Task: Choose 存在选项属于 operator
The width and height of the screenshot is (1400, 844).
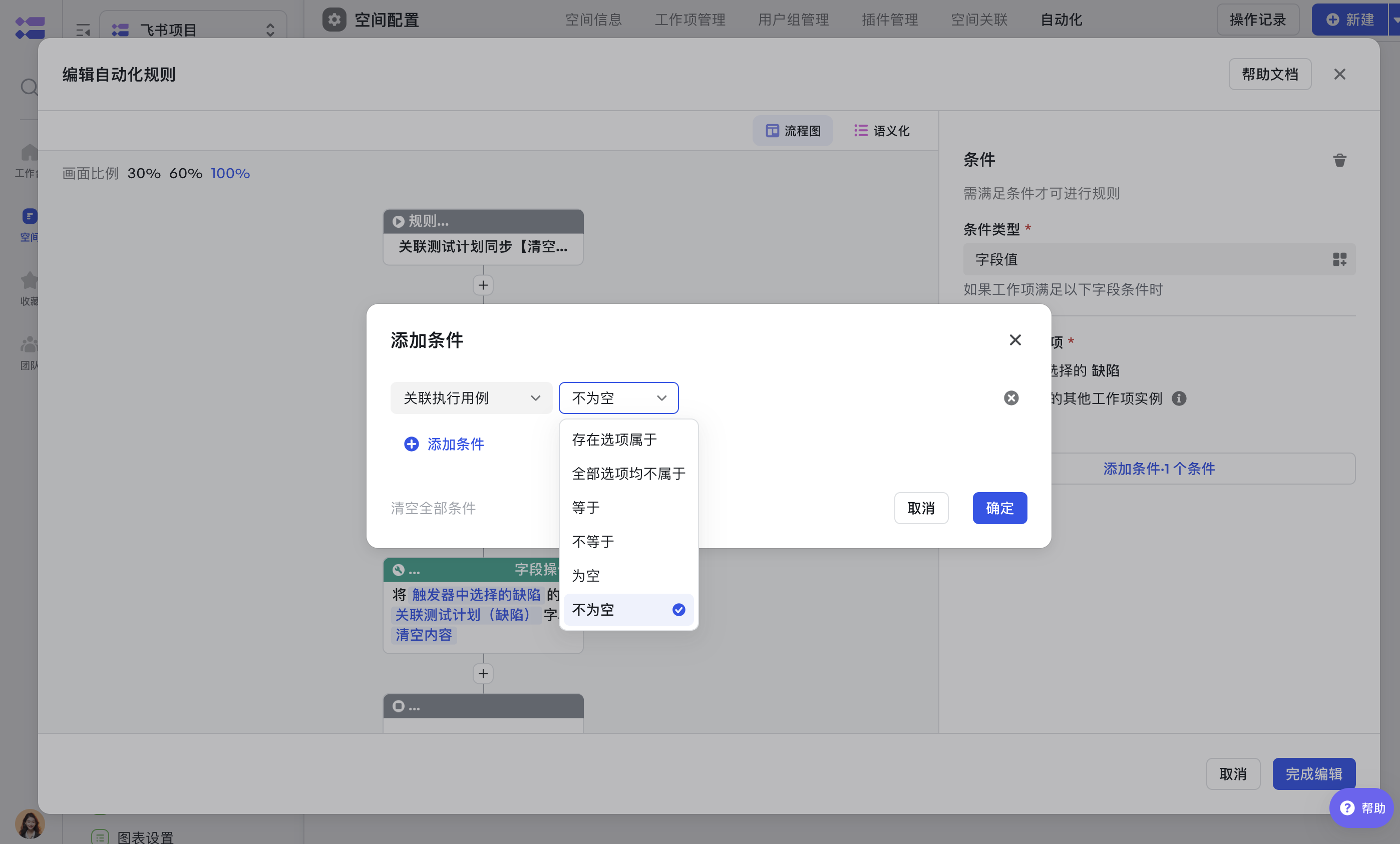Action: pyautogui.click(x=628, y=439)
